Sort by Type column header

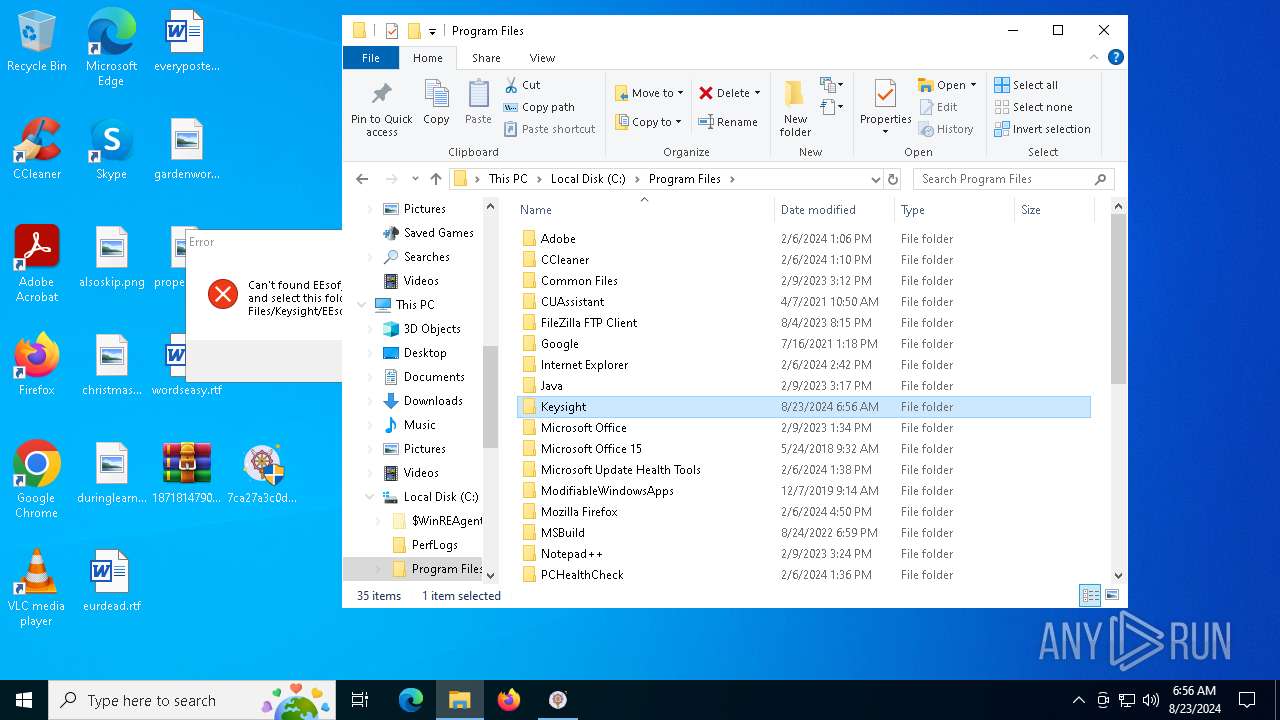[954, 210]
